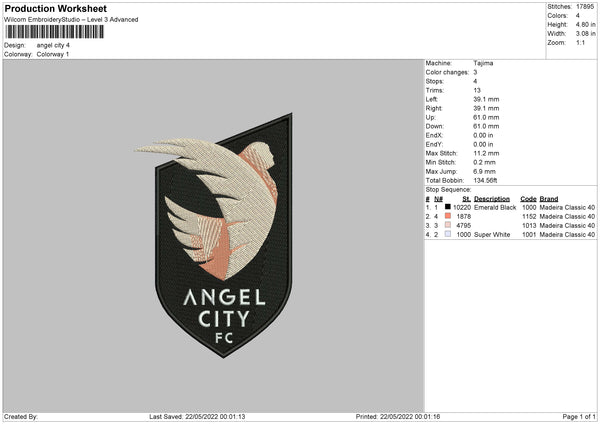Viewport: 600px width, 424px height.
Task: Click thread code 1001 in Code column
Action: click(x=529, y=235)
